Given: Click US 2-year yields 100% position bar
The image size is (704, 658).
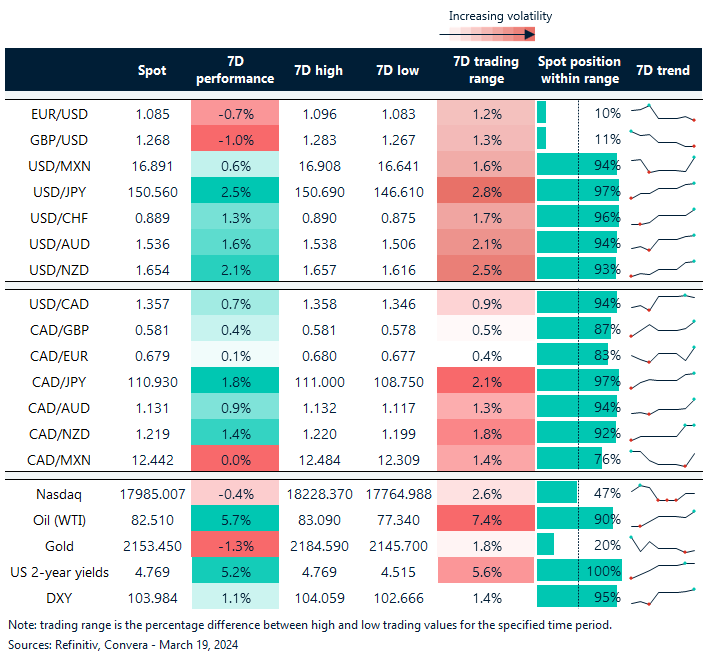Looking at the screenshot, I should 578,571.
